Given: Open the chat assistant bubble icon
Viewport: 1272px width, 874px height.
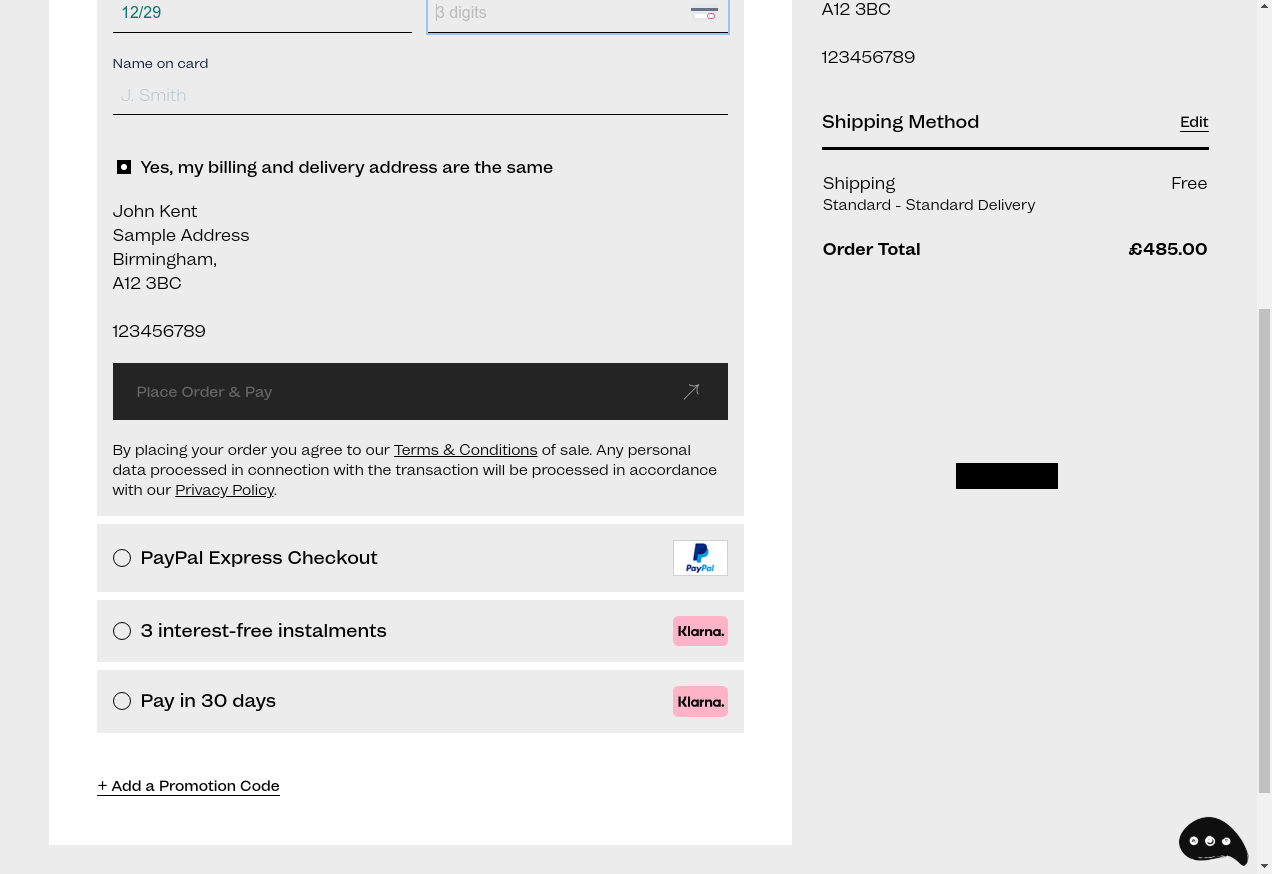Looking at the screenshot, I should point(1213,841).
